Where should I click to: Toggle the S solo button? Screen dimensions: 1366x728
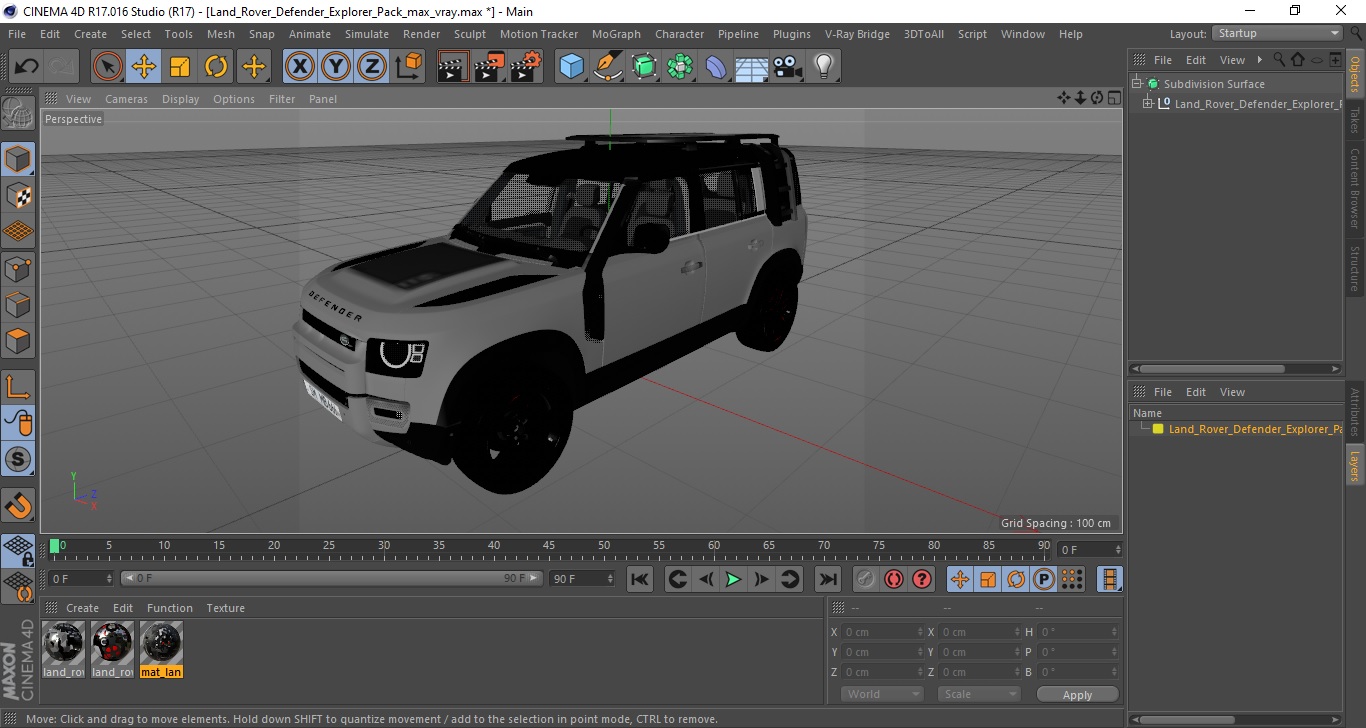18,459
